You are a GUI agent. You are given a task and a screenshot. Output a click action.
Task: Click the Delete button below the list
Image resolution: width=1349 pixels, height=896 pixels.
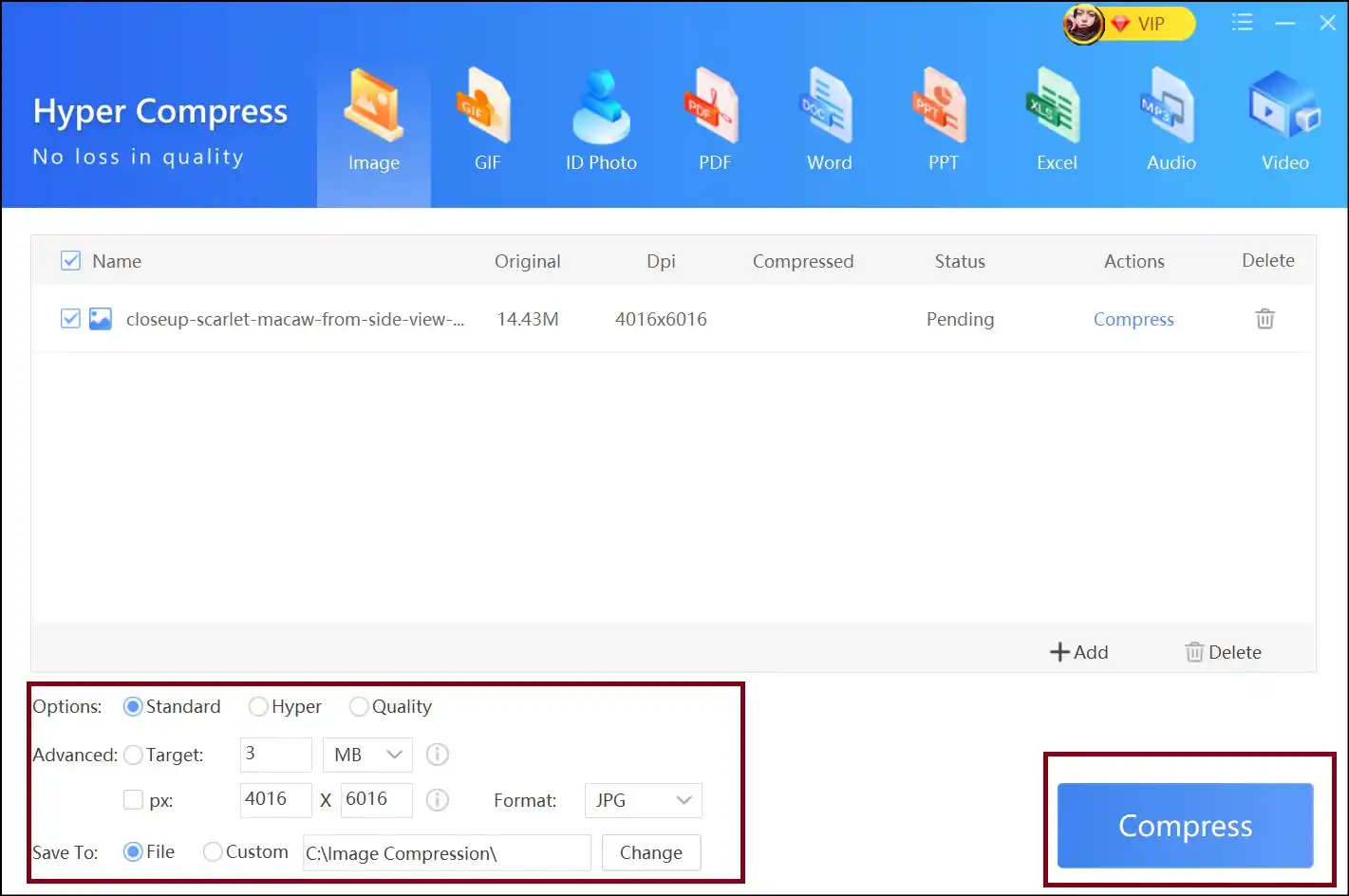click(x=1224, y=652)
